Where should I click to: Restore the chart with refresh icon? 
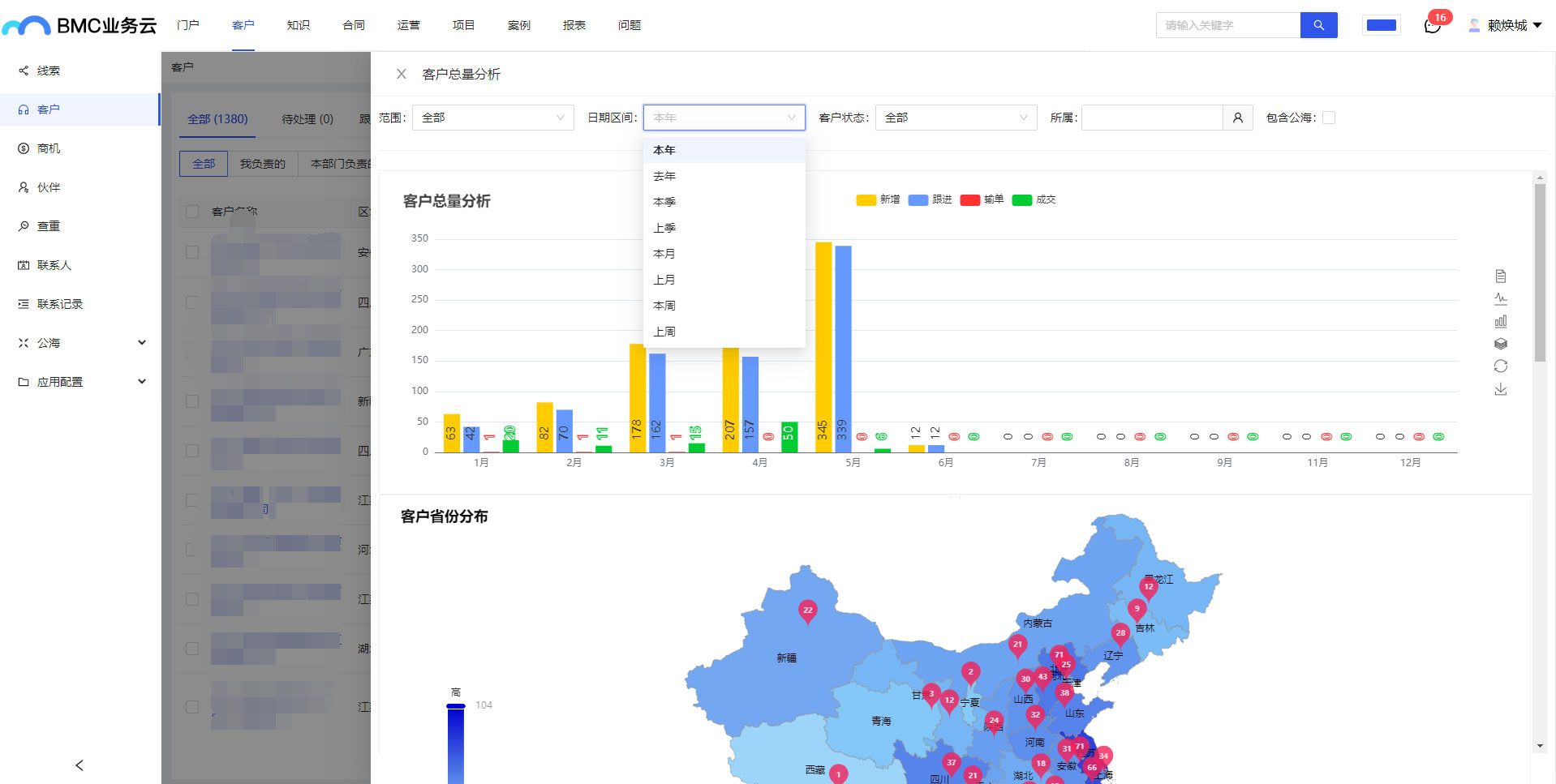(x=1501, y=366)
